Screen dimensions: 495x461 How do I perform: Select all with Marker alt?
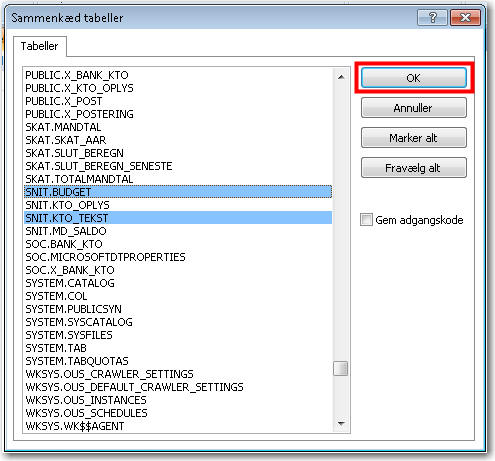(414, 138)
